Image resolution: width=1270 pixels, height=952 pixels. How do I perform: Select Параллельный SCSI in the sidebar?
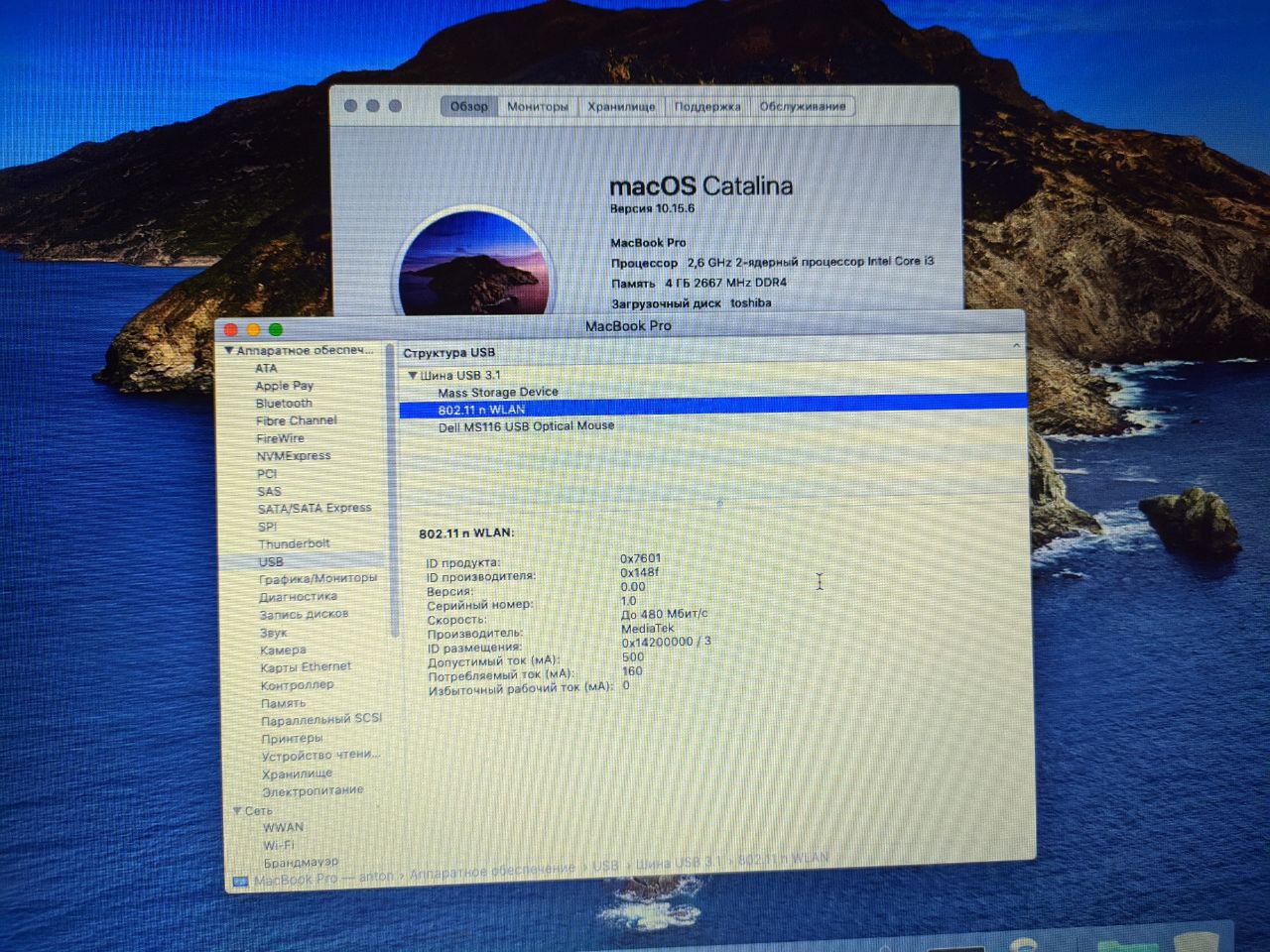click(x=320, y=719)
